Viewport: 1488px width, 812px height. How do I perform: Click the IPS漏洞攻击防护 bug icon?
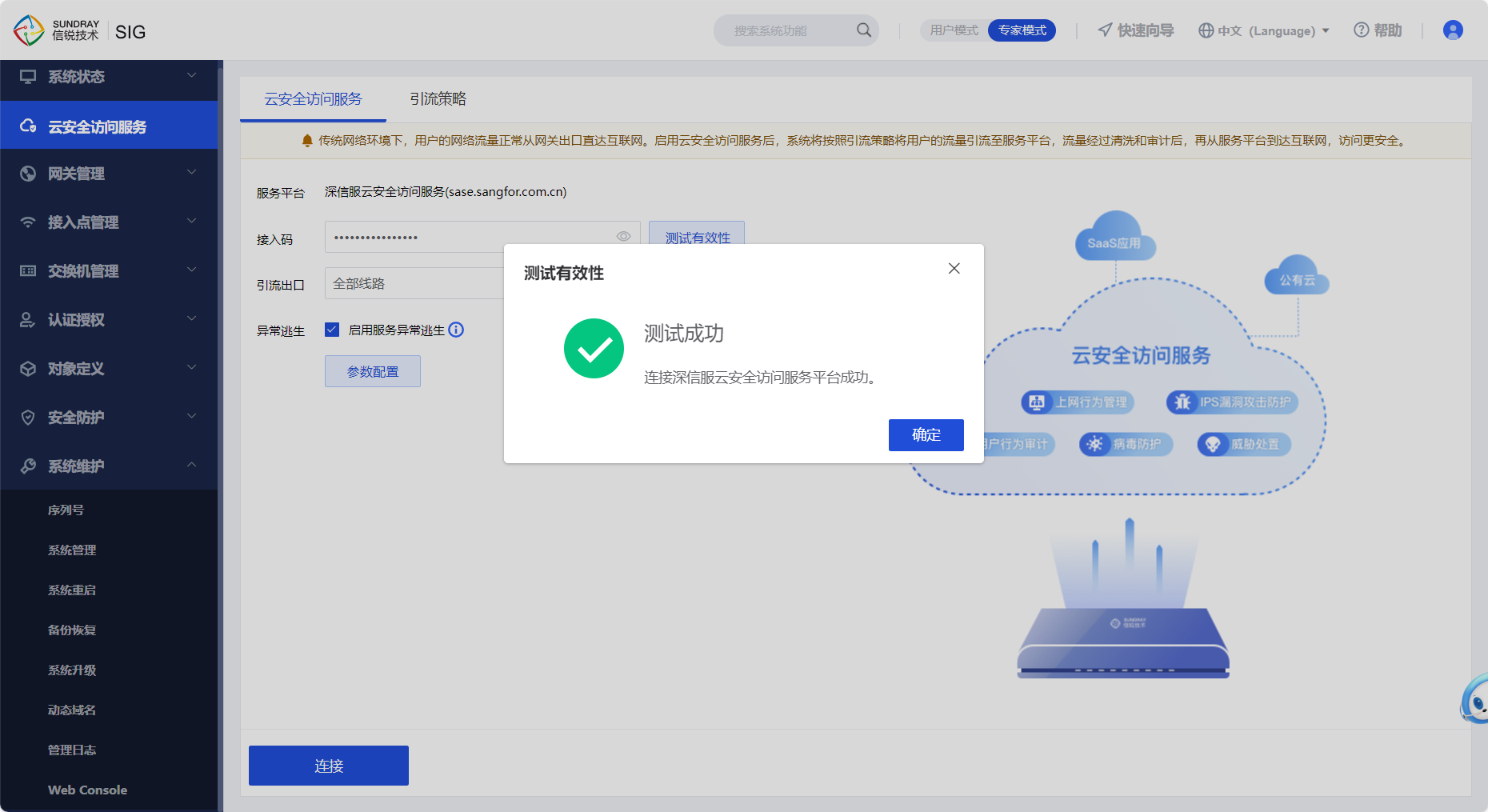[x=1182, y=402]
